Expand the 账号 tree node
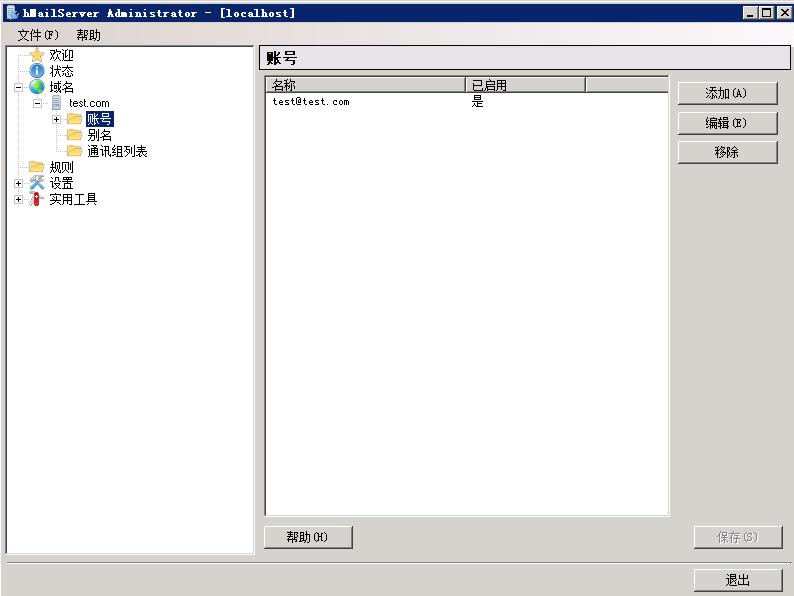 pos(57,120)
